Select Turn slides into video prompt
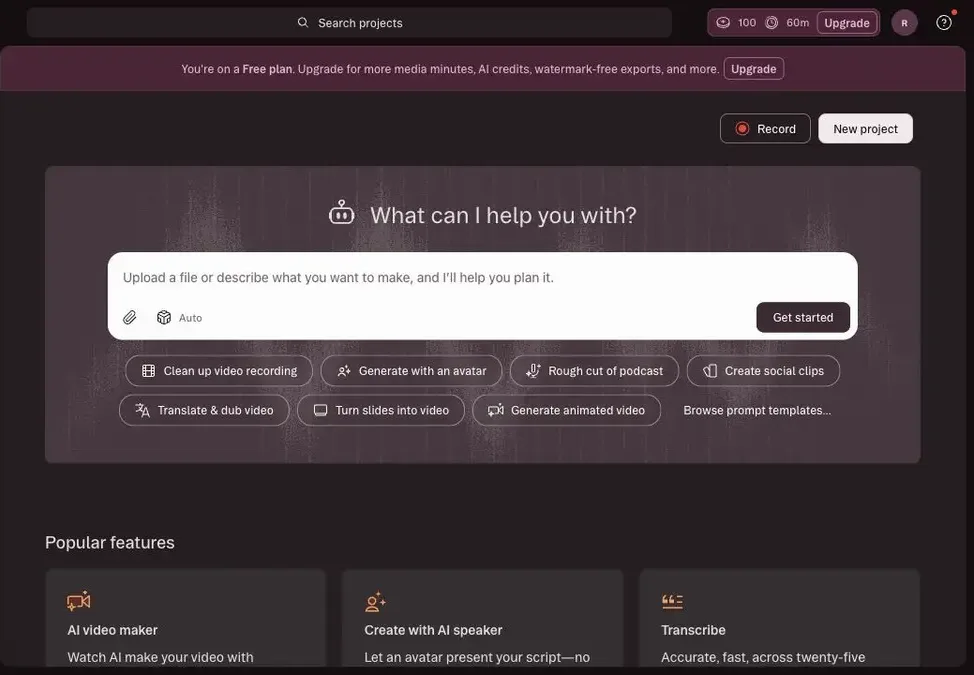This screenshot has height=675, width=974. [381, 410]
